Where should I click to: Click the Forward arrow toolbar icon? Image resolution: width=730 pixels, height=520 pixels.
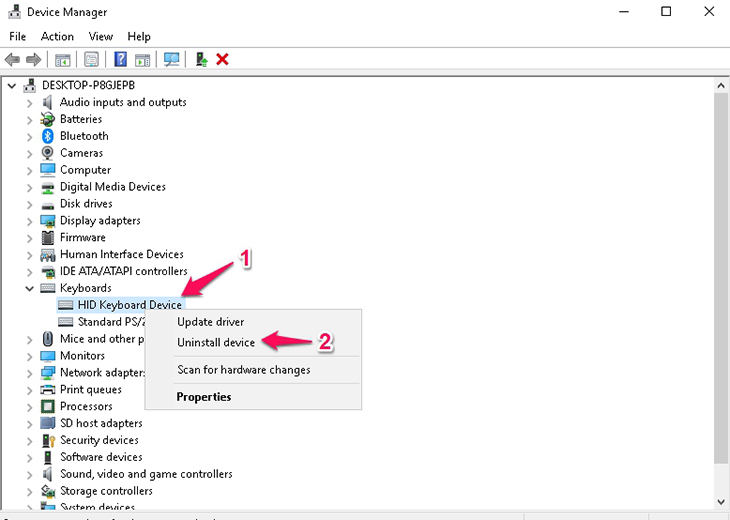click(x=34, y=60)
